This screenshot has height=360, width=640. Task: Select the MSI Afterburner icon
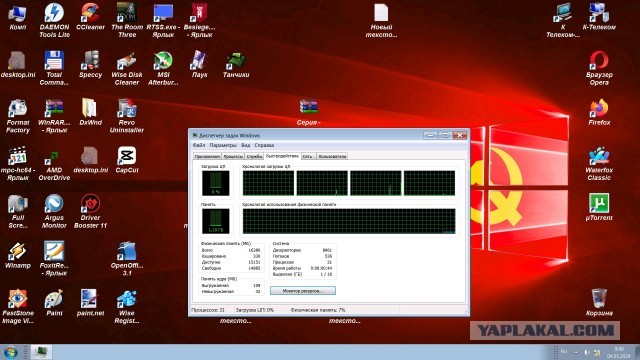[x=163, y=68]
